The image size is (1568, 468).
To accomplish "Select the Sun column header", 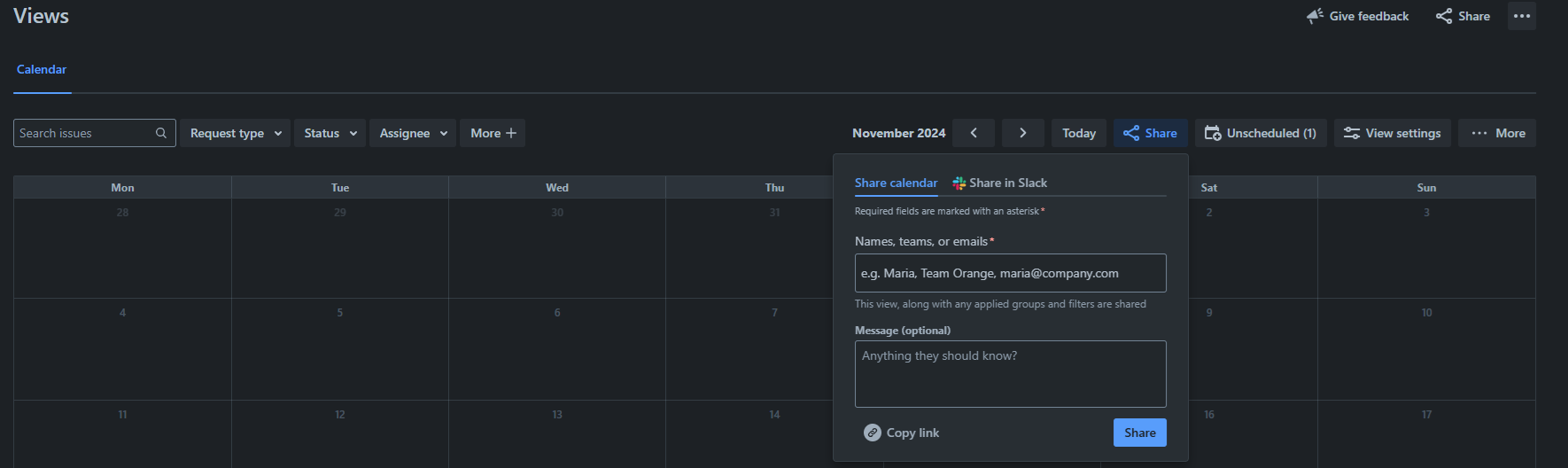I will (x=1426, y=187).
